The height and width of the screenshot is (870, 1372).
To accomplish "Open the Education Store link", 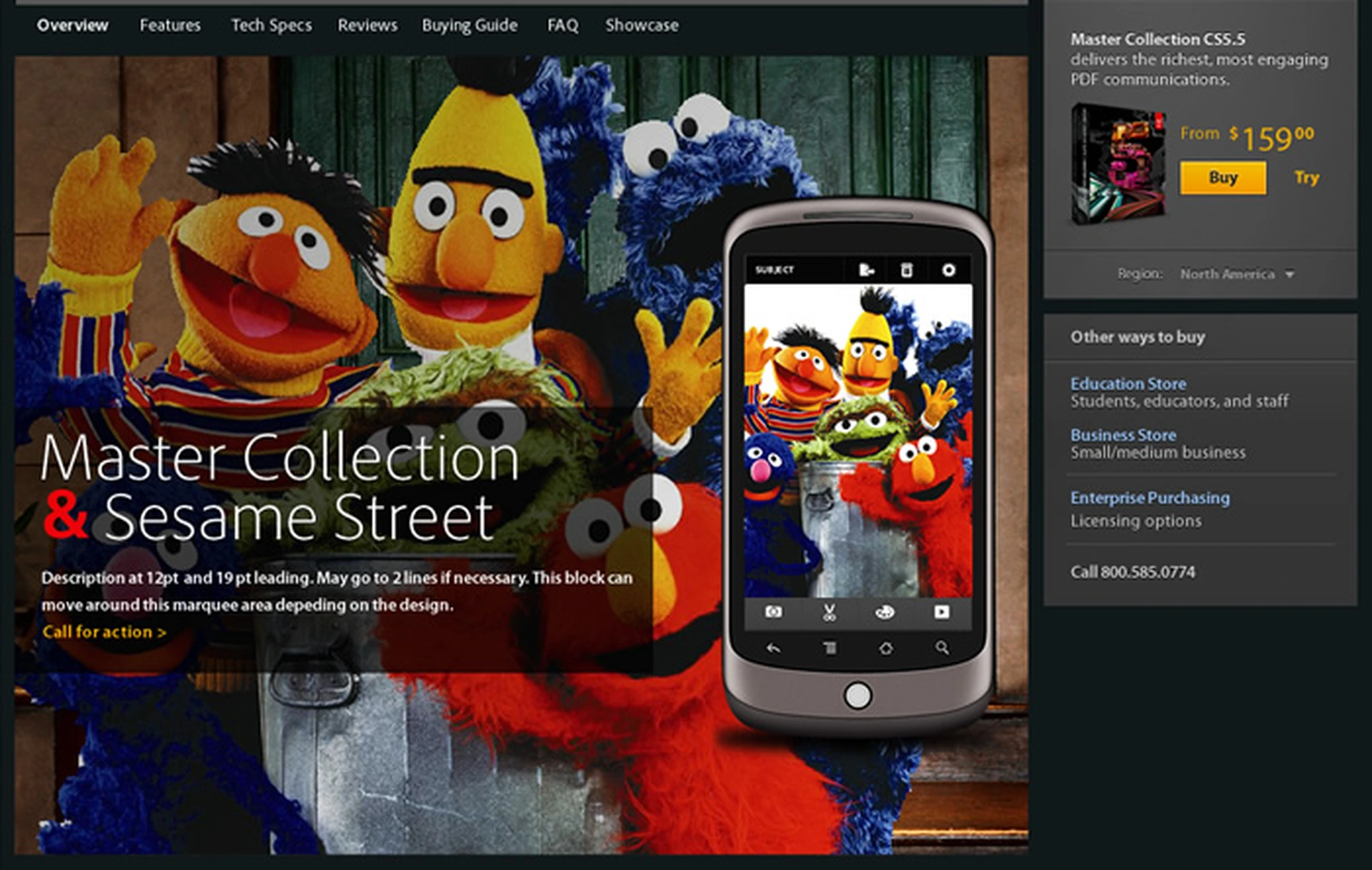I will pyautogui.click(x=1128, y=384).
